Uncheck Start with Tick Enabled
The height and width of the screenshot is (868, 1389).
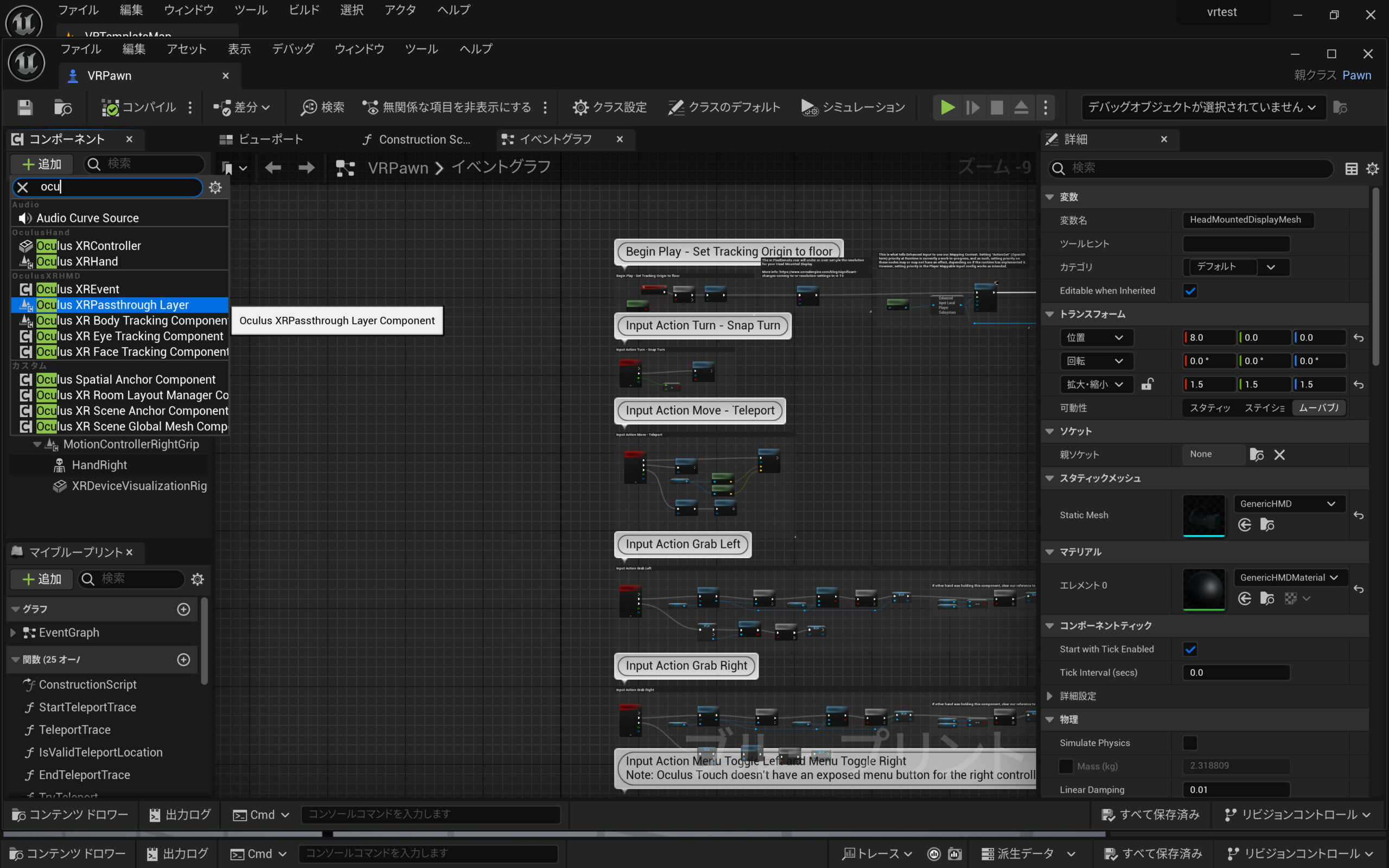pyautogui.click(x=1190, y=649)
